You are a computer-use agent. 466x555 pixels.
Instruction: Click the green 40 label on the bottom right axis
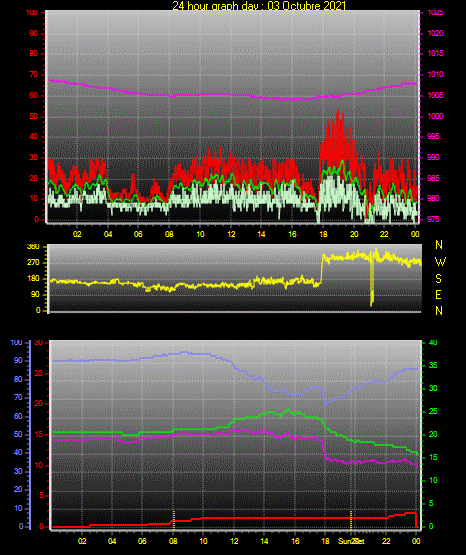pyautogui.click(x=433, y=343)
